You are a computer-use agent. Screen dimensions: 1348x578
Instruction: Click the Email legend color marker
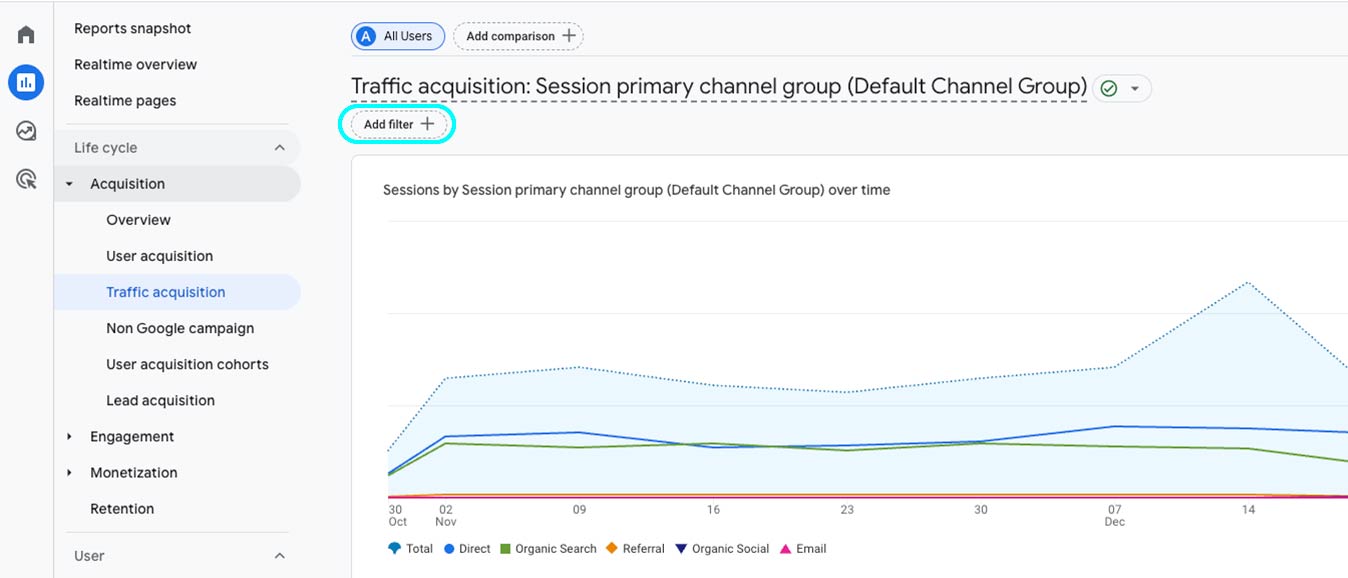pyautogui.click(x=785, y=549)
